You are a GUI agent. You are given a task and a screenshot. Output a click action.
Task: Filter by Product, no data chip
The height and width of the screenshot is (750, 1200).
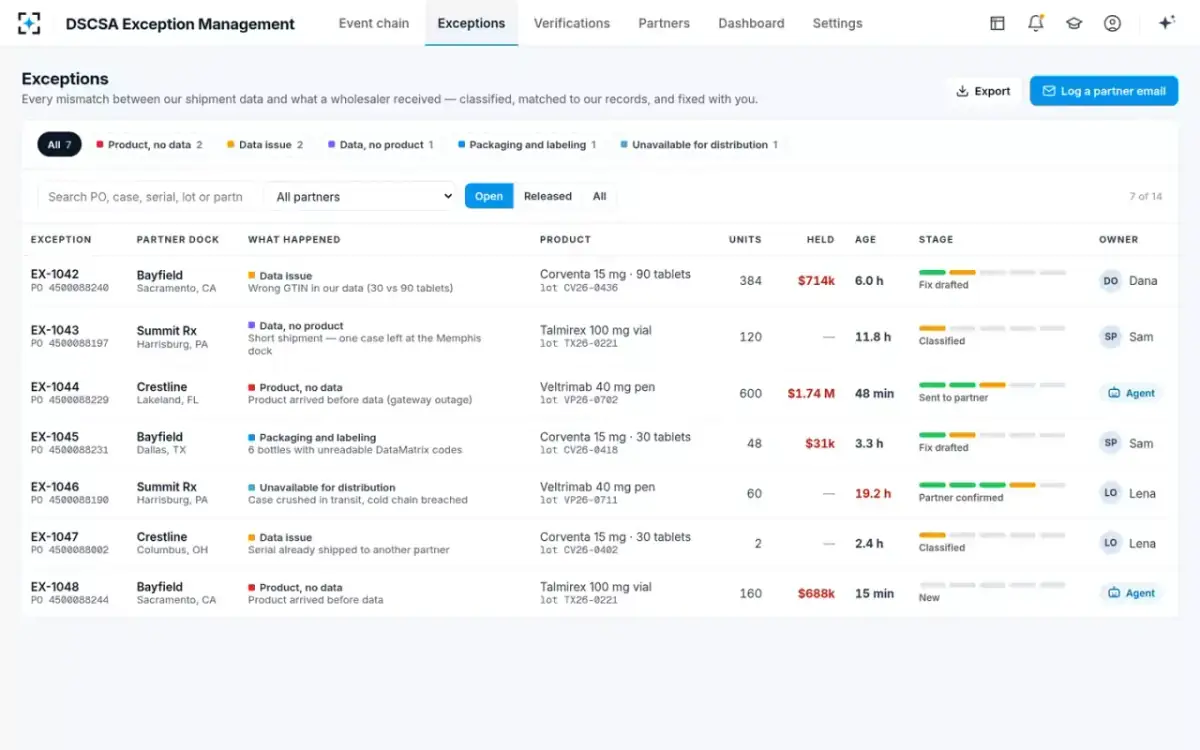[149, 145]
